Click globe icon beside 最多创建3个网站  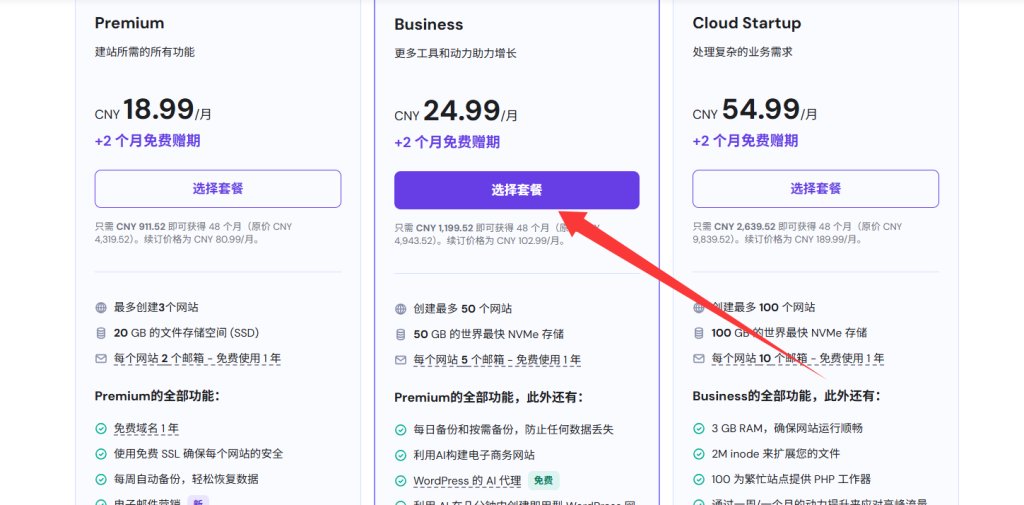click(x=101, y=308)
